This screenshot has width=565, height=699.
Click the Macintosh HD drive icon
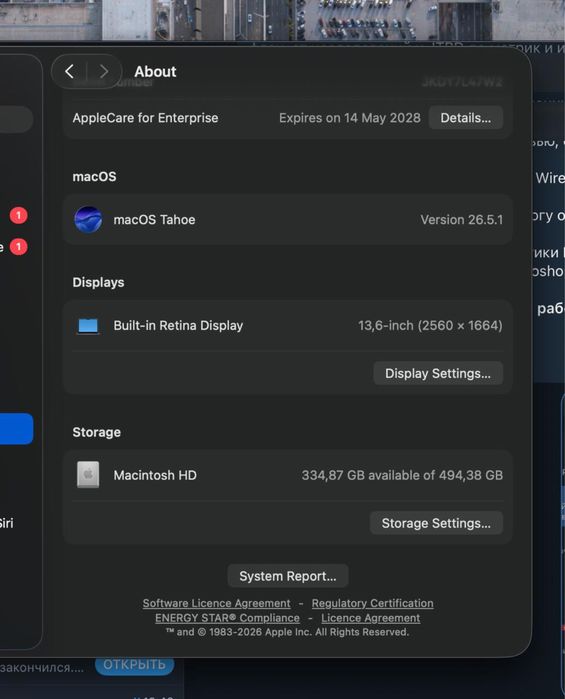coord(88,475)
